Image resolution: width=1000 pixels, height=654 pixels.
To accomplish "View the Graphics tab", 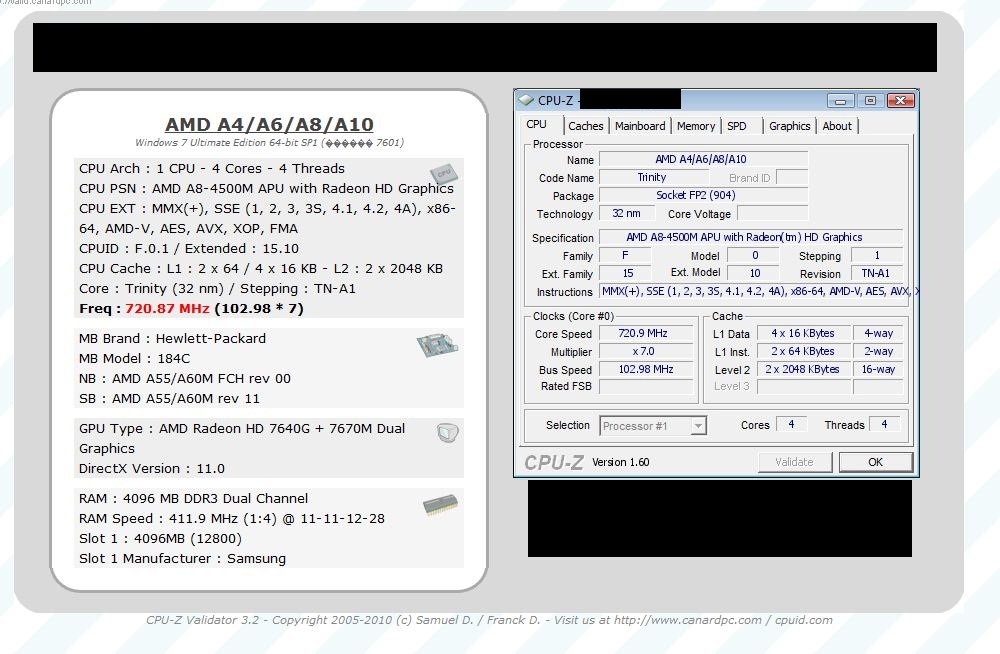I will pyautogui.click(x=789, y=126).
